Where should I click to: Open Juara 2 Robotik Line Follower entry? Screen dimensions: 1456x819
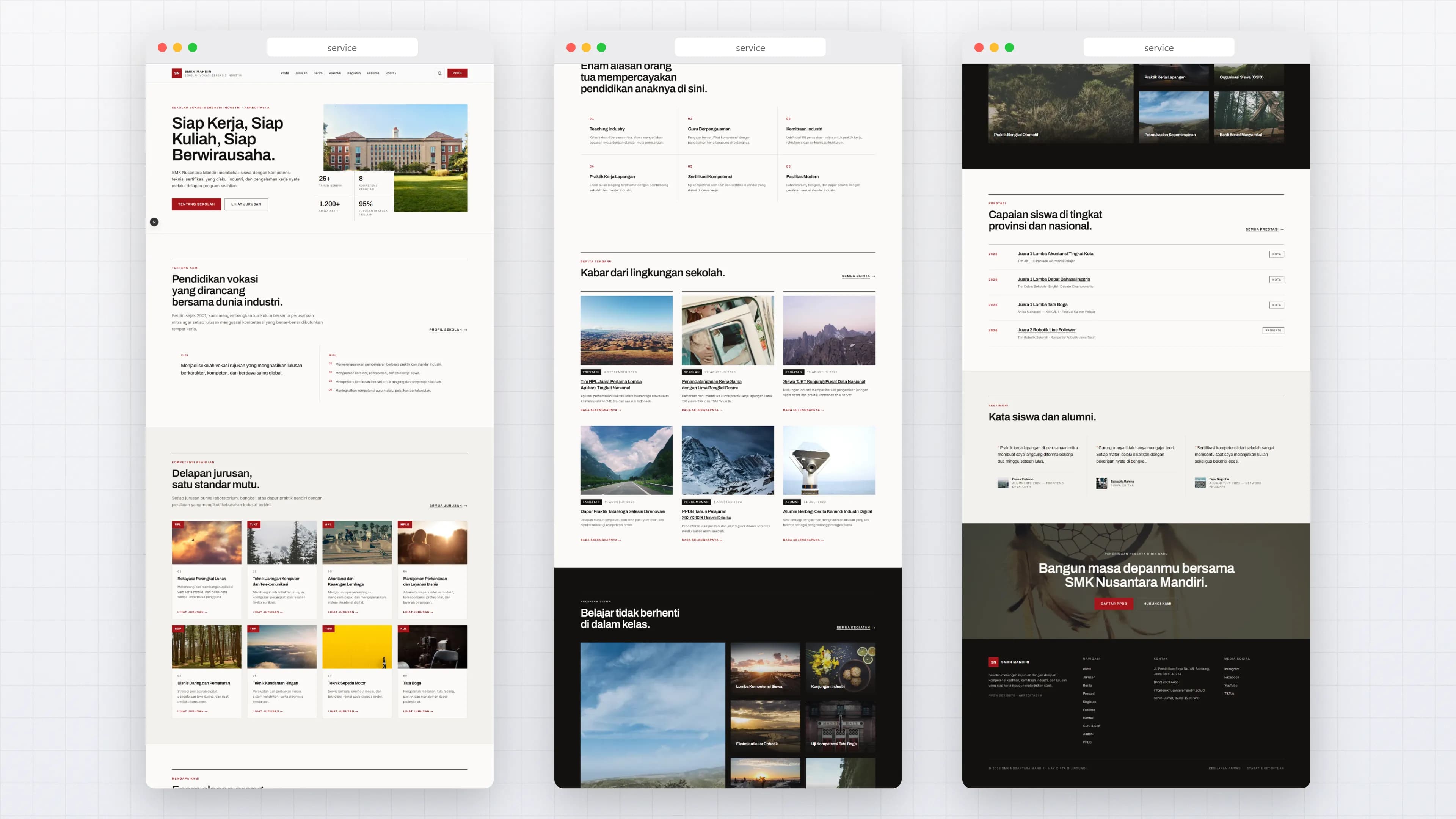tap(1047, 330)
